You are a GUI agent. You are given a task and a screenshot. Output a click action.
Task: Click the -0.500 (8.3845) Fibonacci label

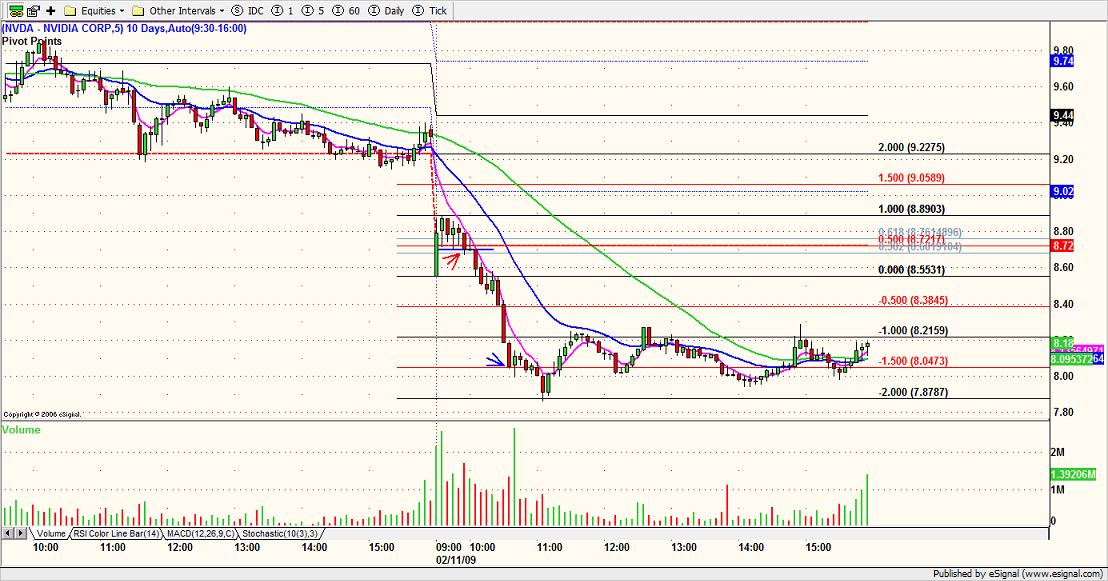(x=913, y=300)
